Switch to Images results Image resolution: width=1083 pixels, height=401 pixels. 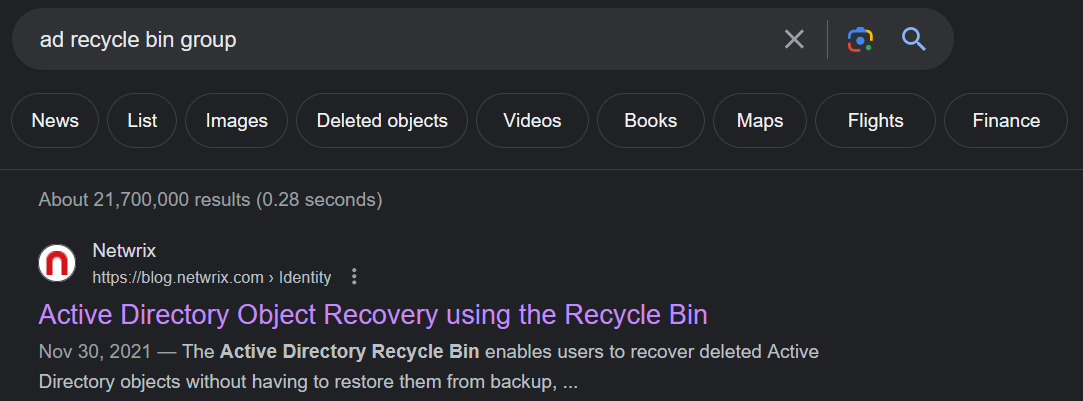pos(236,121)
